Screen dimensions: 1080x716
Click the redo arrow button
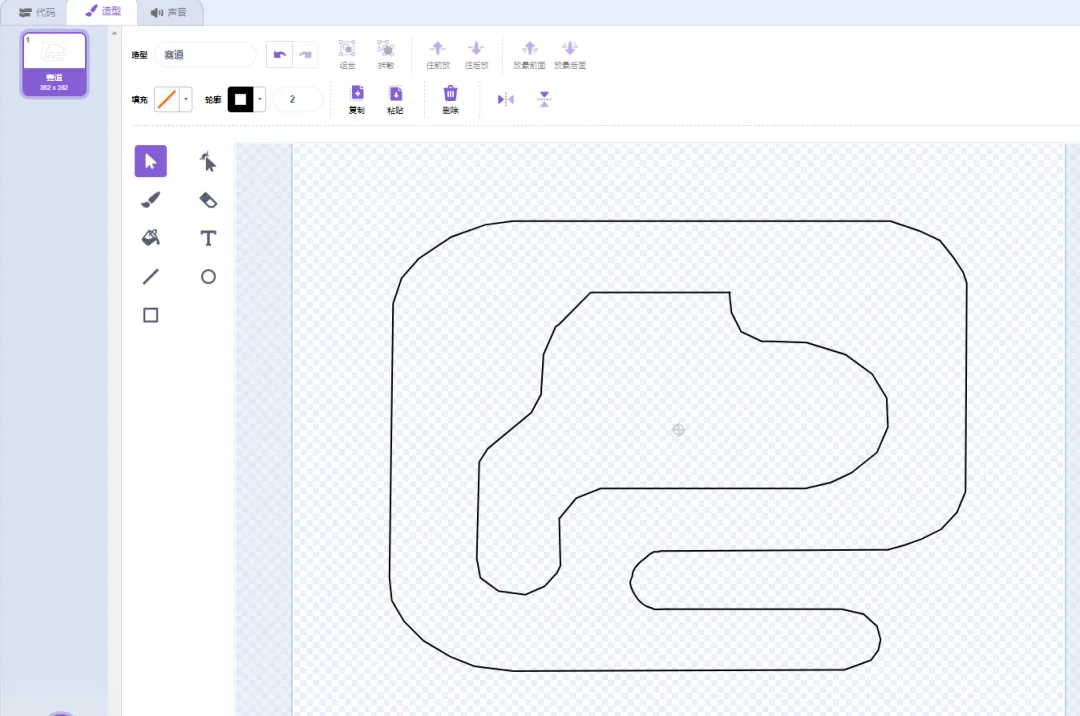pos(305,54)
